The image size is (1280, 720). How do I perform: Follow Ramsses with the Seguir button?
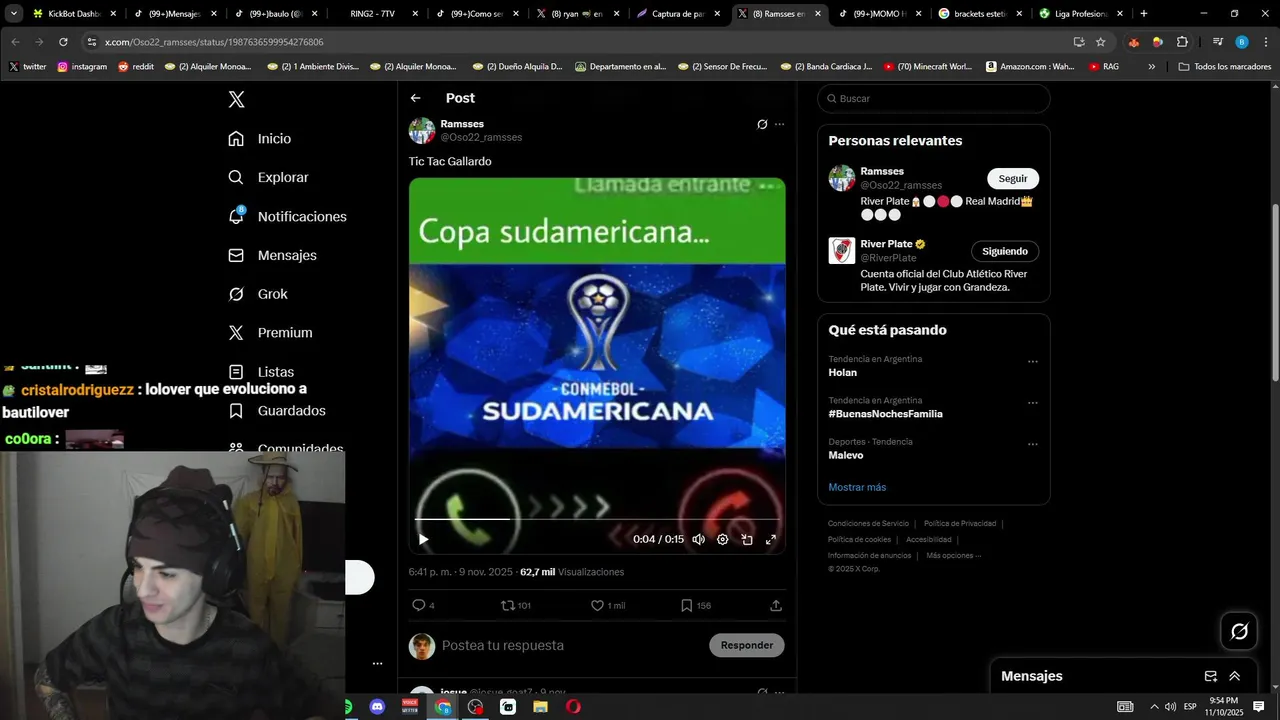tap(1013, 178)
